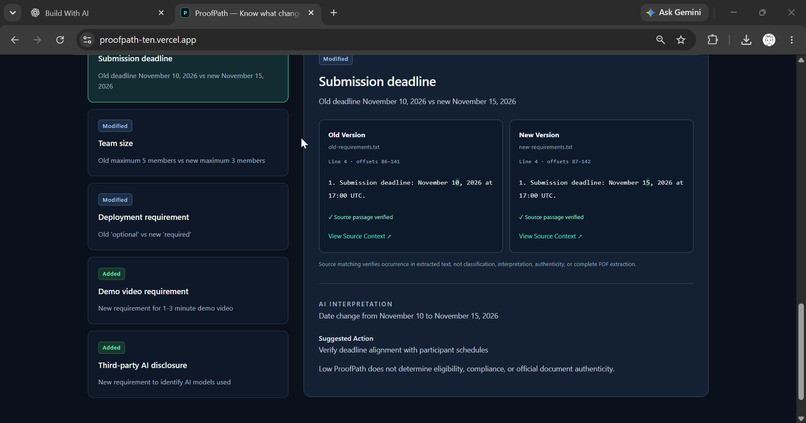Open Chrome three-dot menu
The width and height of the screenshot is (806, 423).
tap(792, 40)
